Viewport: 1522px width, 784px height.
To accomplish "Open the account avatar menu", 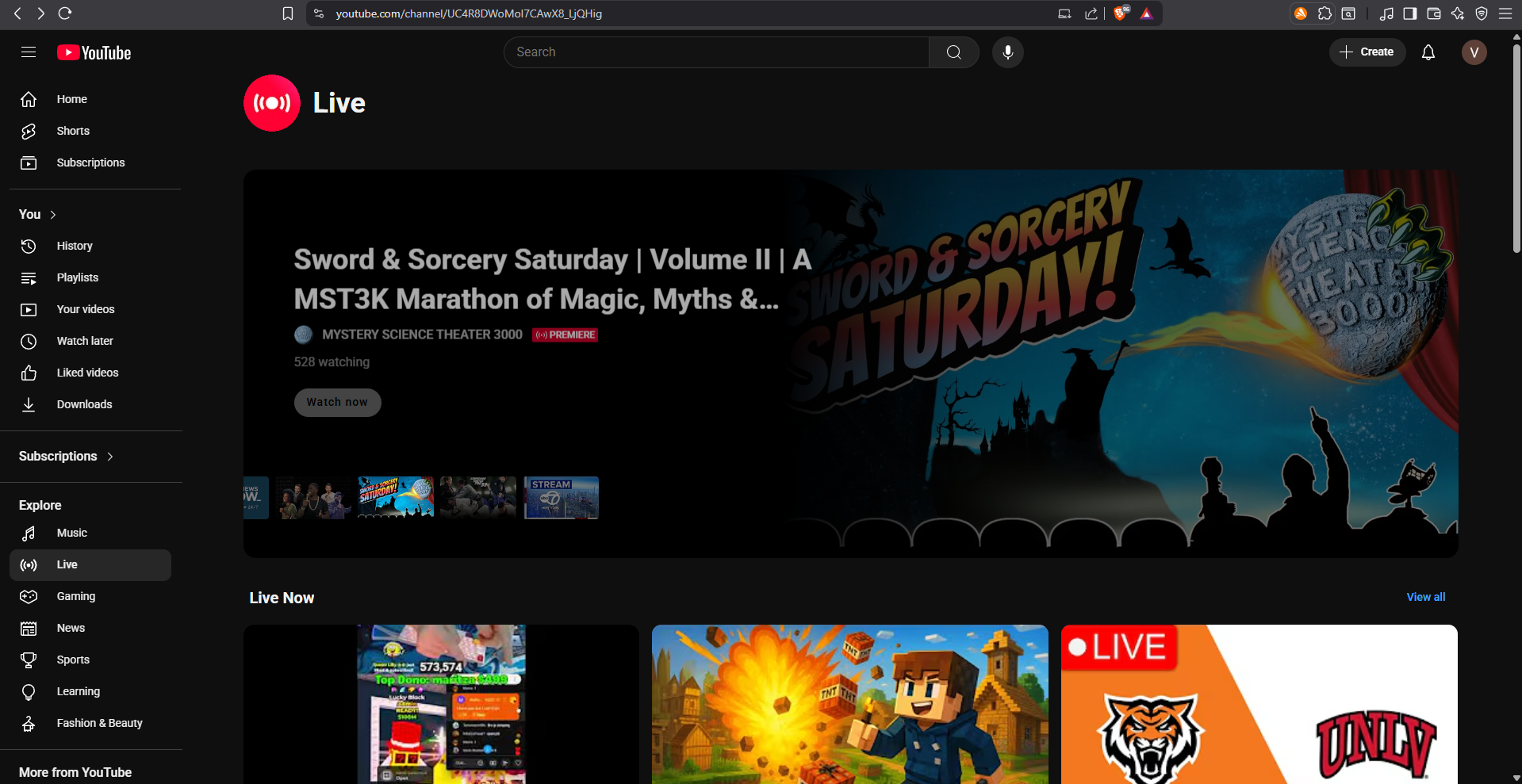I will 1474,52.
